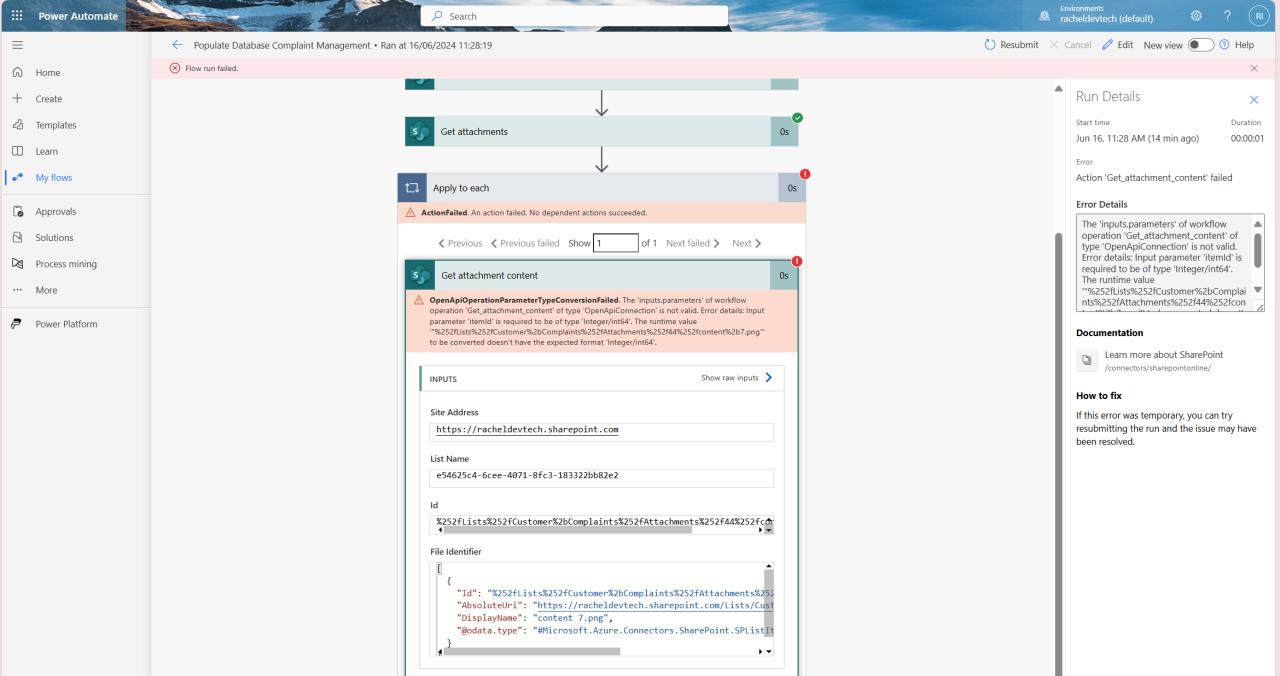The height and width of the screenshot is (676, 1280).
Task: Click the Apply to each error badge
Action: 805,174
